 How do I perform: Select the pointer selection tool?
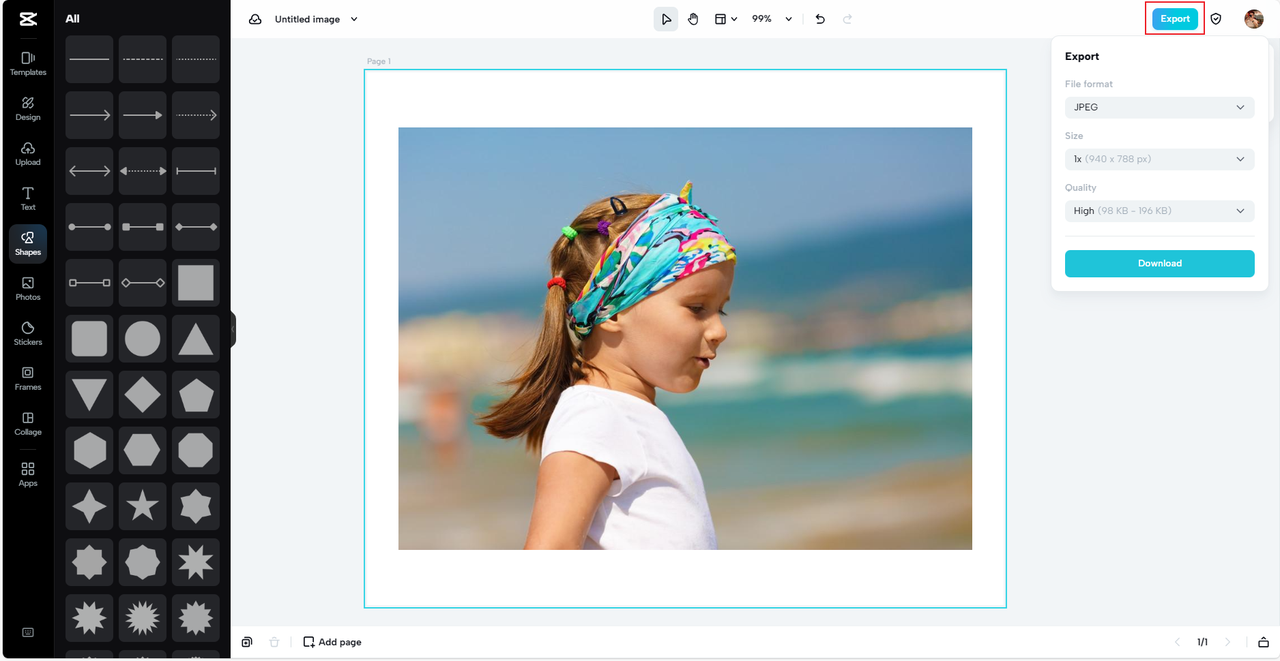click(666, 19)
